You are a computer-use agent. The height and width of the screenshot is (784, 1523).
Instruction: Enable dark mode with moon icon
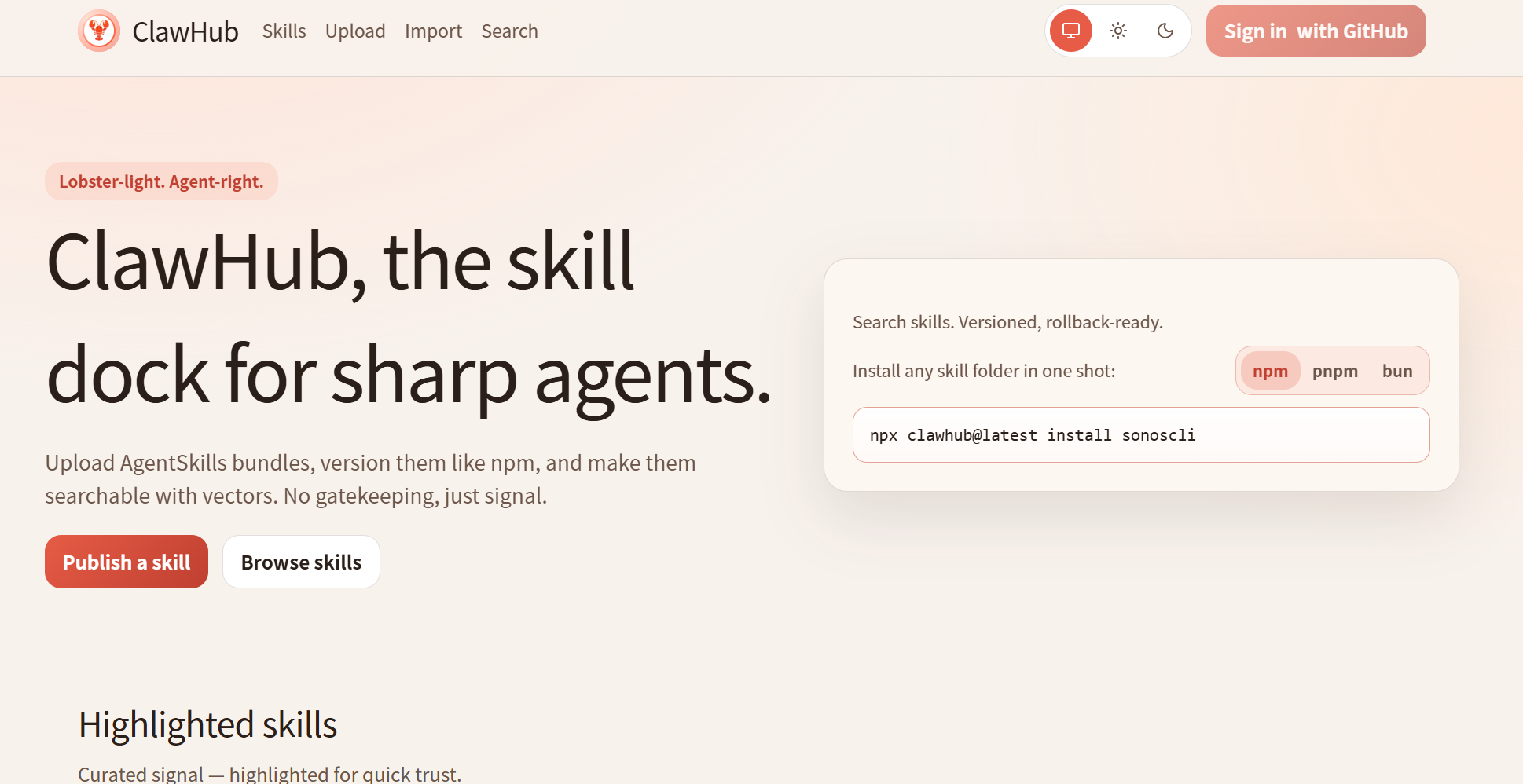pyautogui.click(x=1165, y=31)
